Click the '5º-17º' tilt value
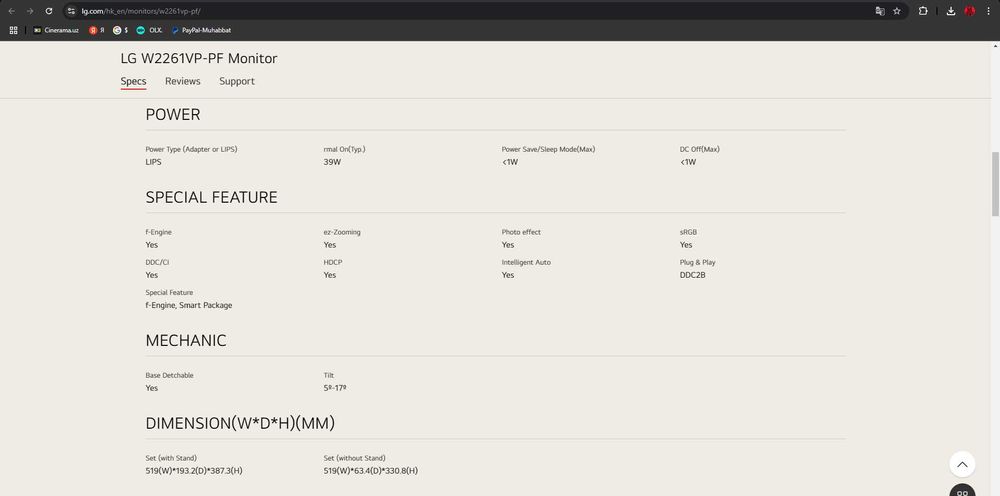 click(335, 388)
